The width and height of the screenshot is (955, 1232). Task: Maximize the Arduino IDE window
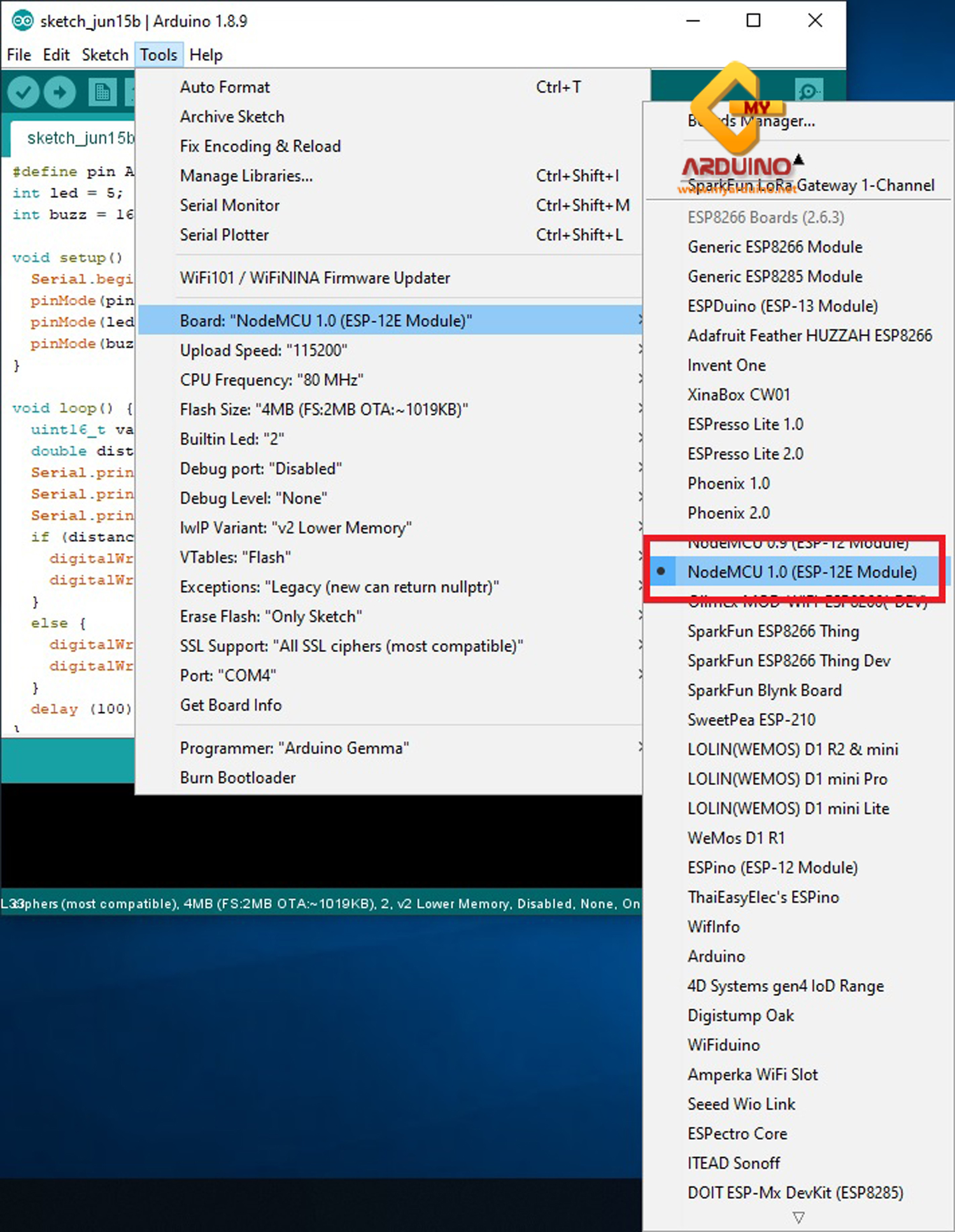pos(753,21)
